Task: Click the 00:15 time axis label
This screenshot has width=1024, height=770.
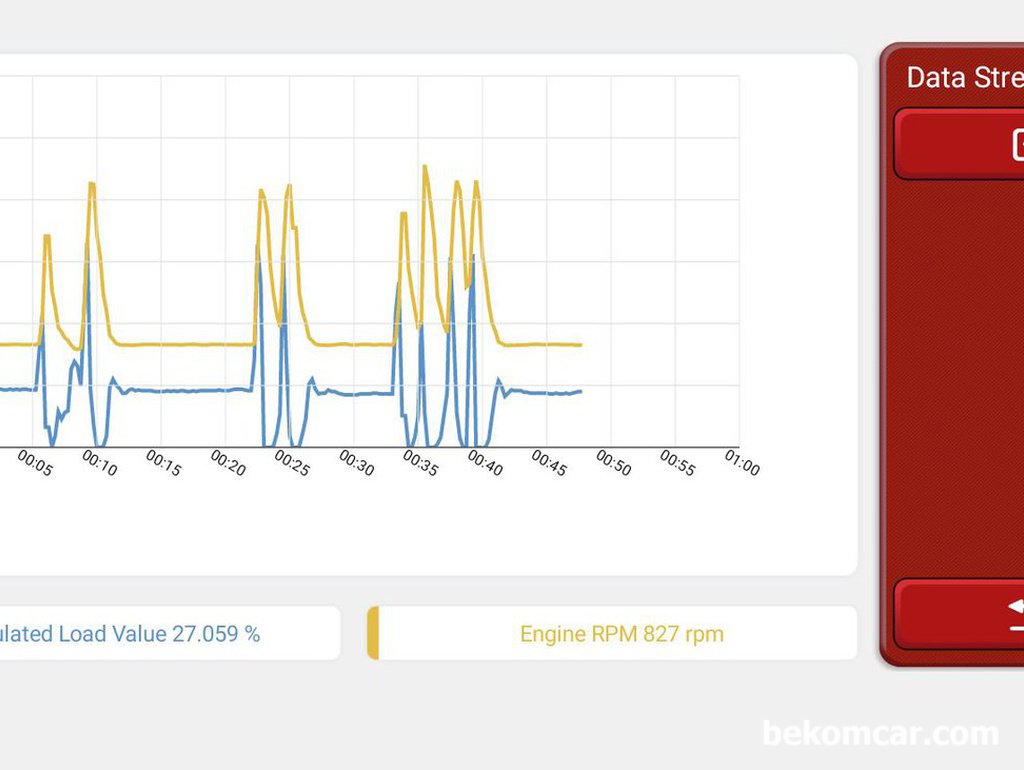Action: point(163,462)
